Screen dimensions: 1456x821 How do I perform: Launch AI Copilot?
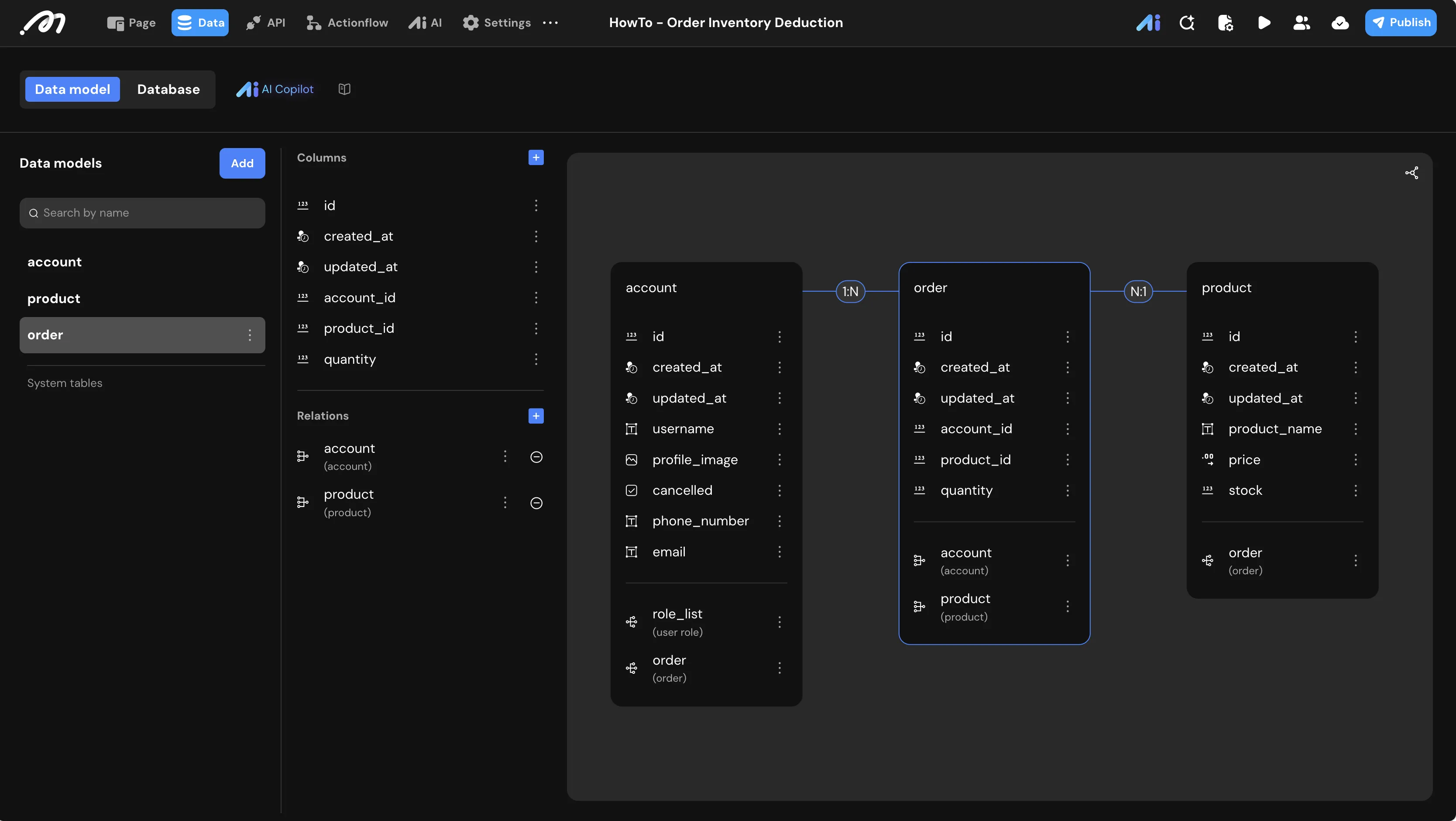[x=275, y=90]
